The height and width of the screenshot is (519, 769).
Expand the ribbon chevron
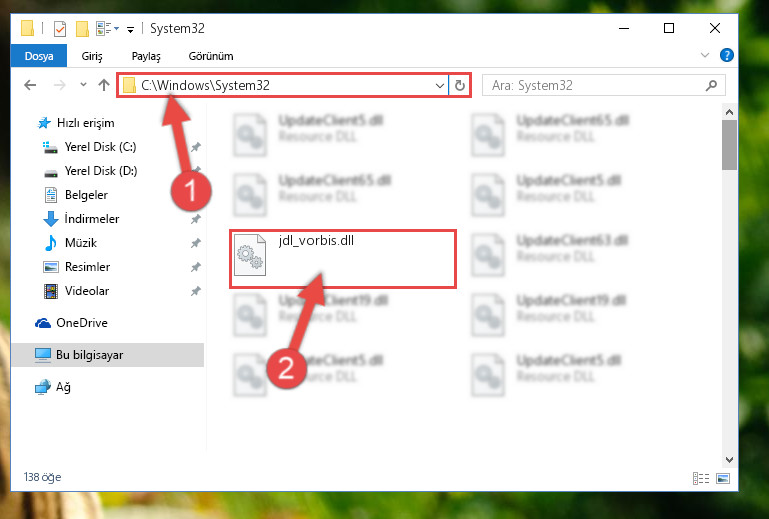pos(705,55)
